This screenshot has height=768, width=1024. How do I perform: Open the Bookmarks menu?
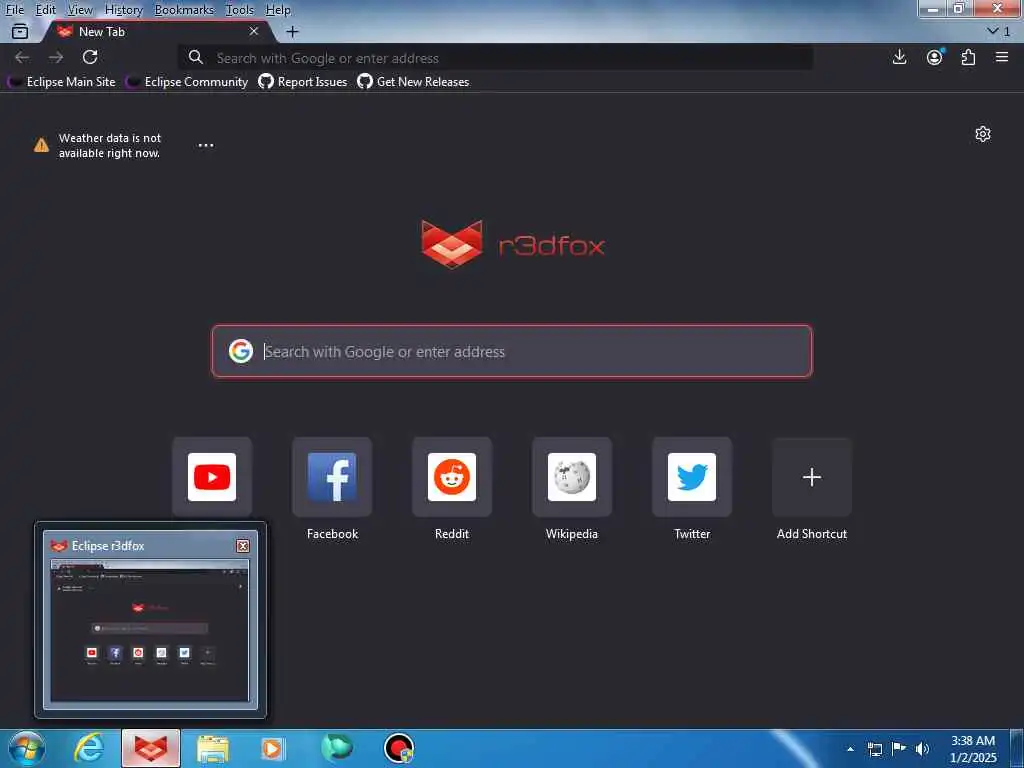pos(184,10)
